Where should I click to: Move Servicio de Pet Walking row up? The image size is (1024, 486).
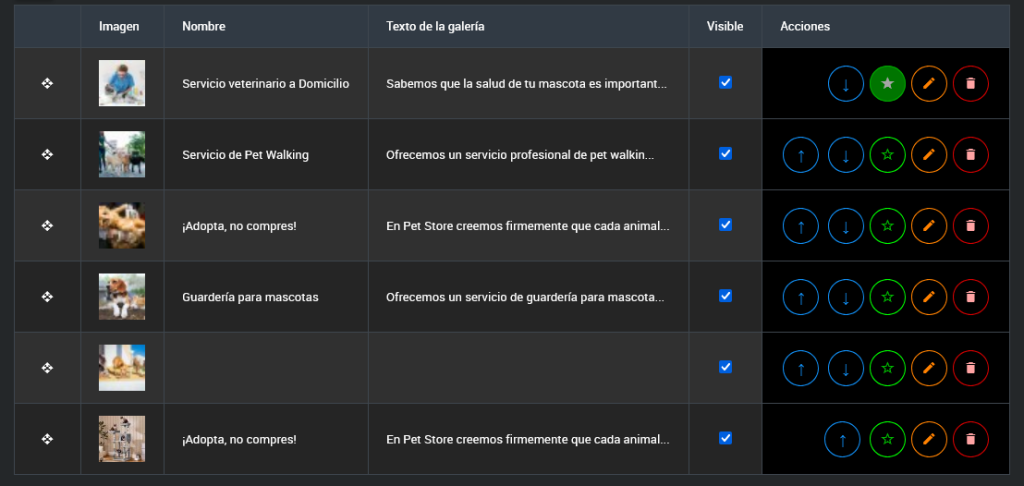click(800, 155)
